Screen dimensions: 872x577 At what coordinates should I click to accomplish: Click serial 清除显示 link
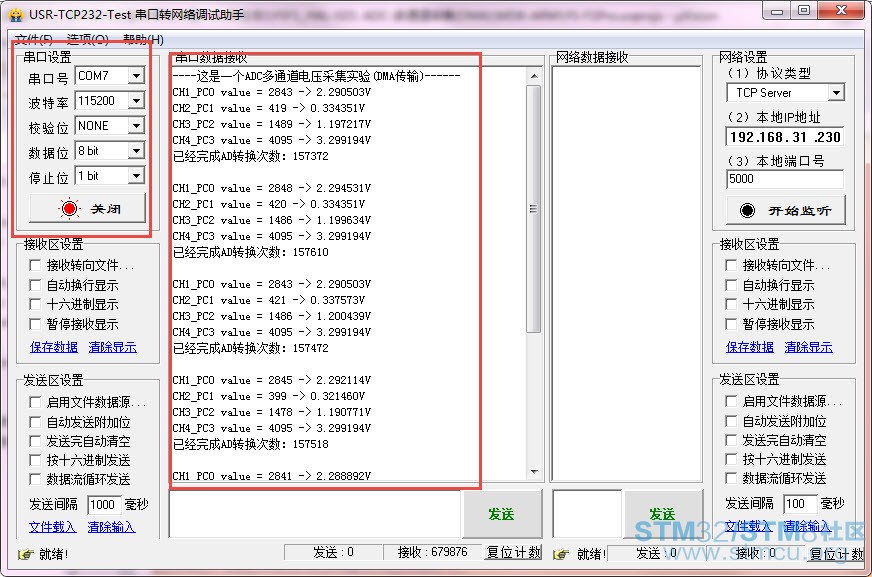[x=112, y=347]
